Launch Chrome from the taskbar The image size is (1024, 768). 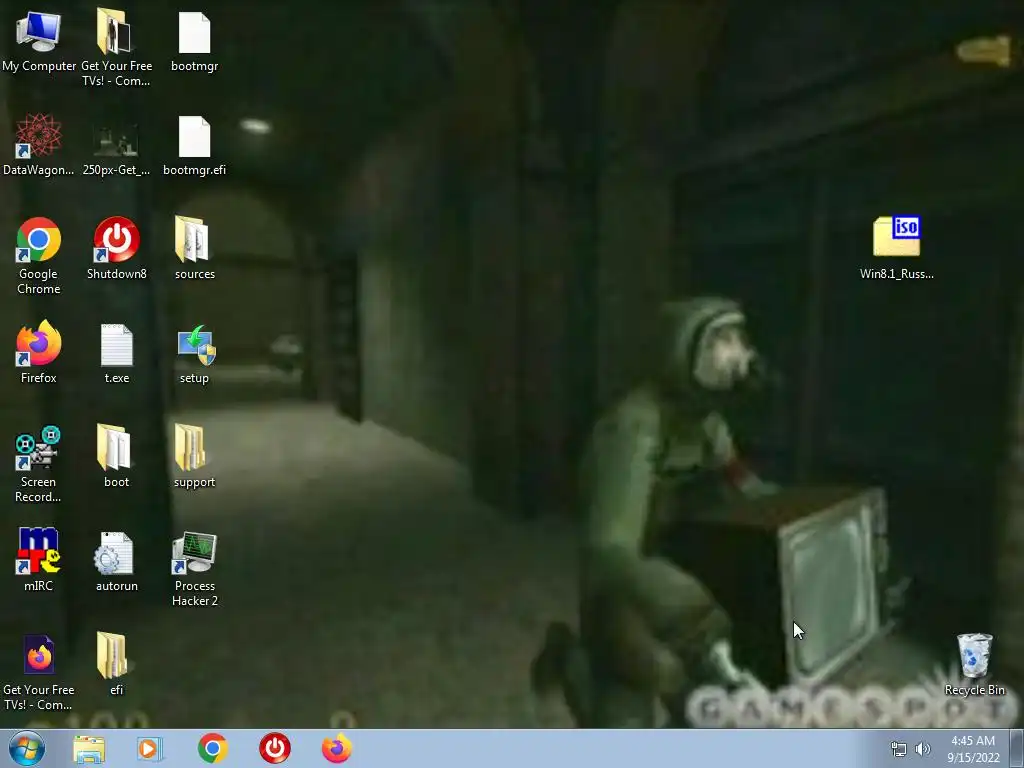tap(212, 748)
